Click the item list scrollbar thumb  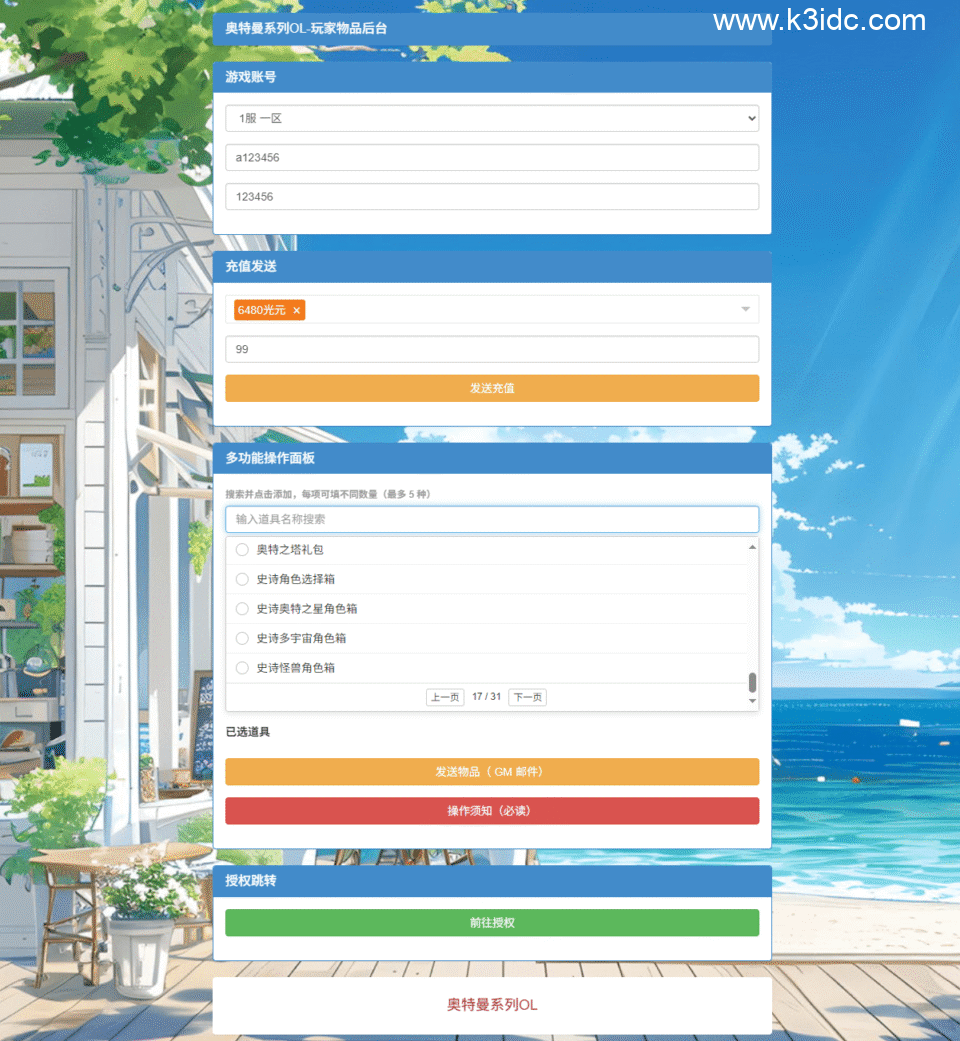tap(752, 682)
